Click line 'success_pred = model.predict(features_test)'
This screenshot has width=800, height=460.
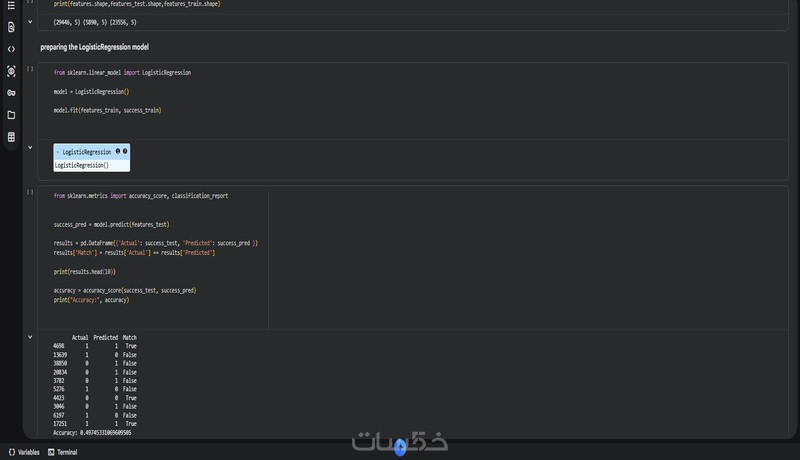point(111,224)
